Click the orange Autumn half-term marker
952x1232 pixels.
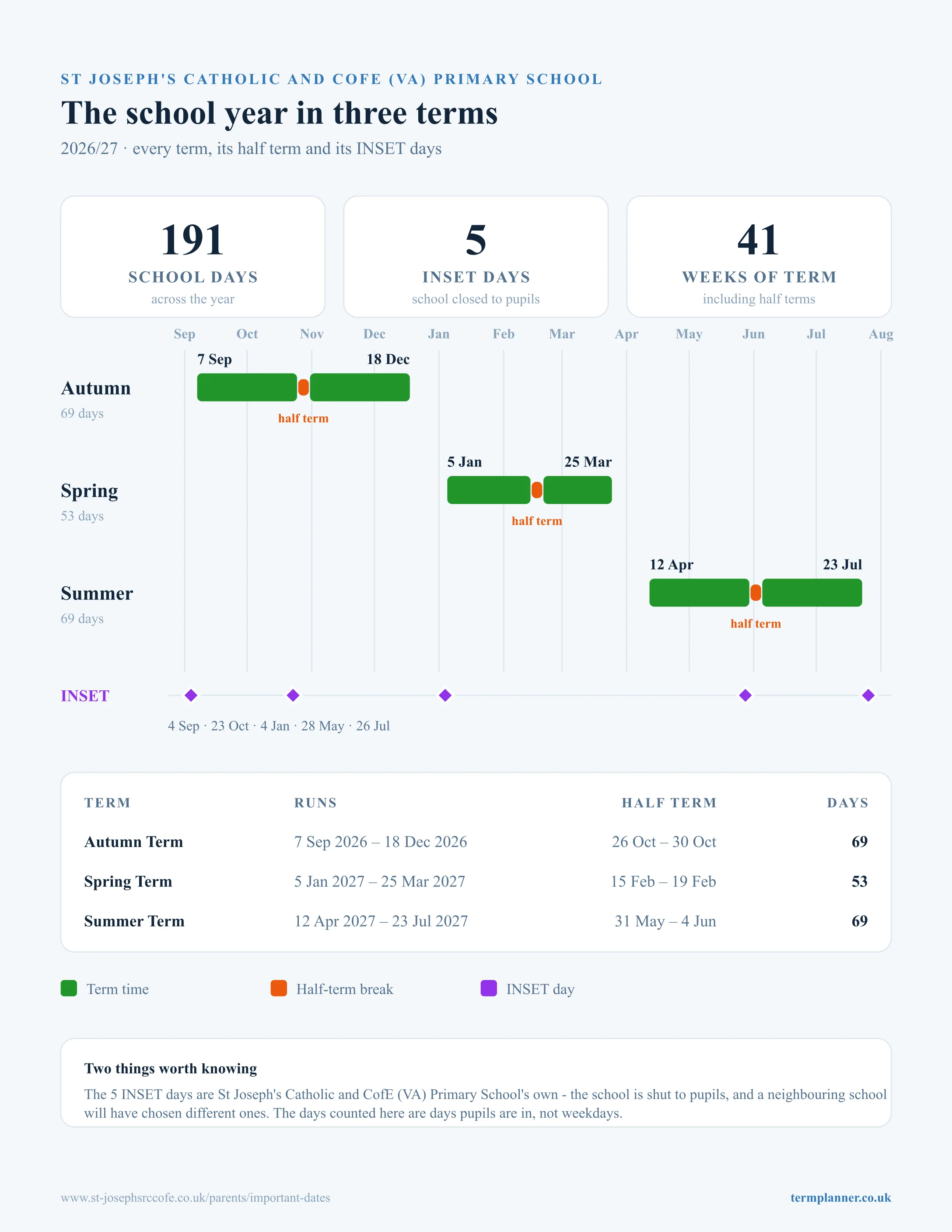tap(304, 388)
